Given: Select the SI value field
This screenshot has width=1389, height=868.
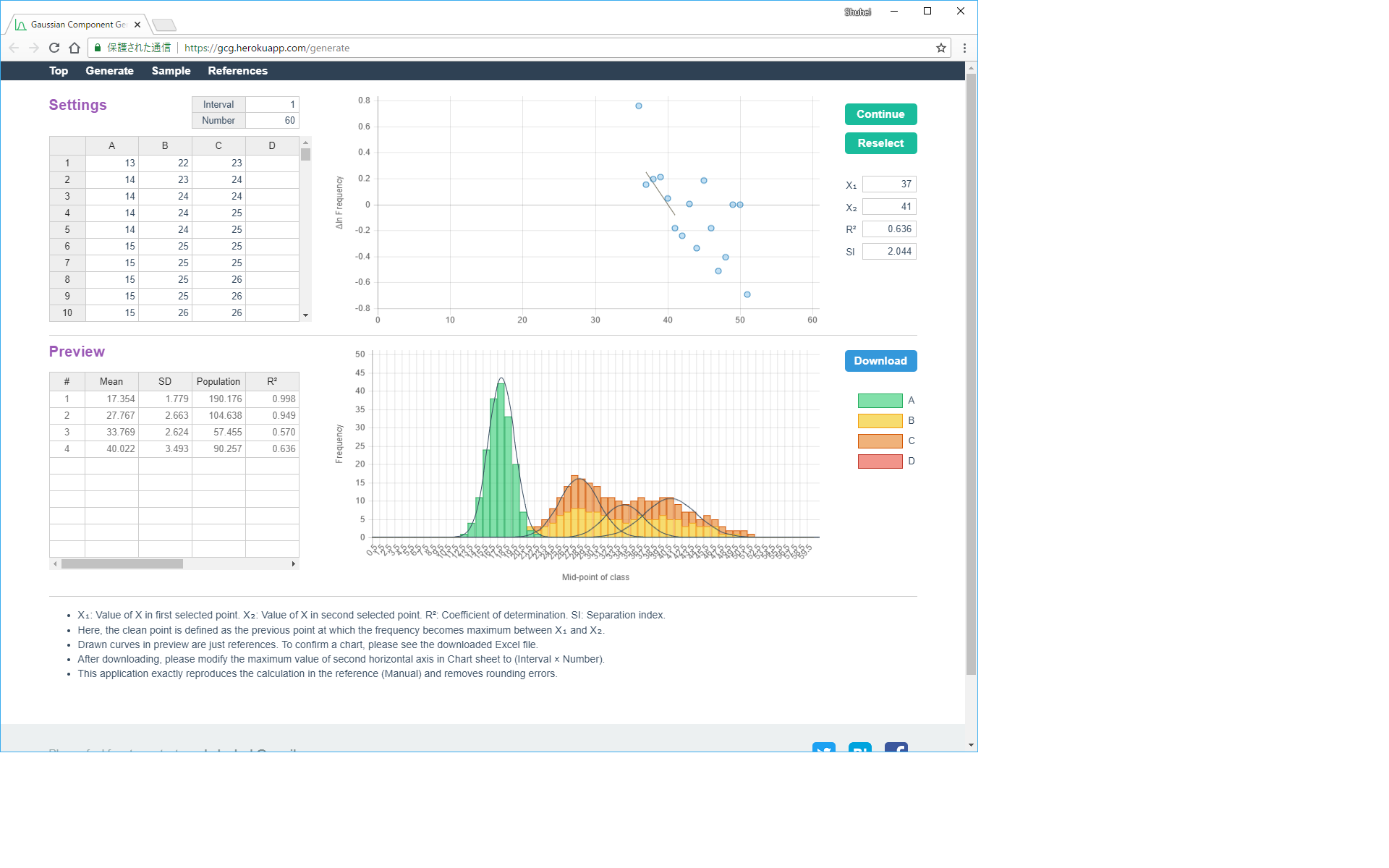Looking at the screenshot, I should pos(889,252).
